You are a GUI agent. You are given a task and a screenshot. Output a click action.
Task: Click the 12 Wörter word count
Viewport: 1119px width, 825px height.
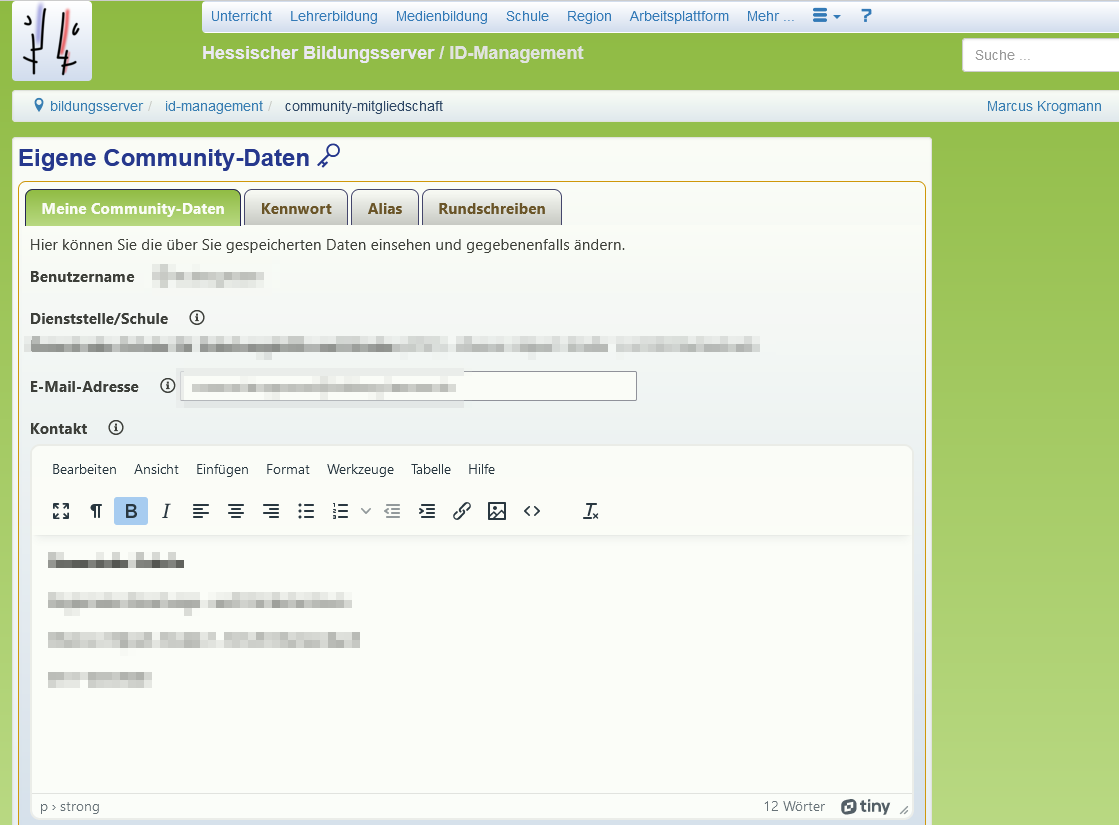794,806
